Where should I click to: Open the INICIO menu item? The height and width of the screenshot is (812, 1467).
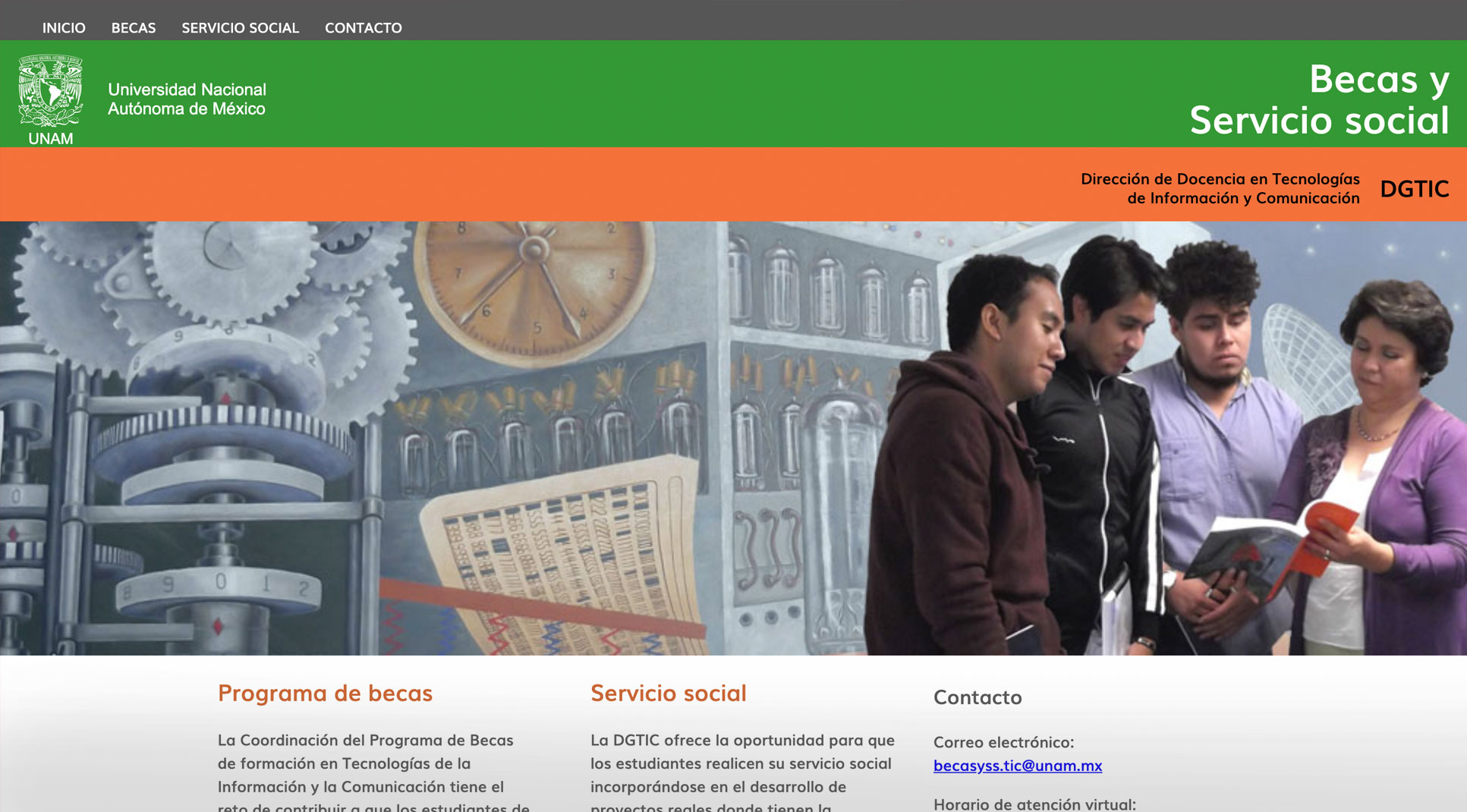pyautogui.click(x=64, y=28)
